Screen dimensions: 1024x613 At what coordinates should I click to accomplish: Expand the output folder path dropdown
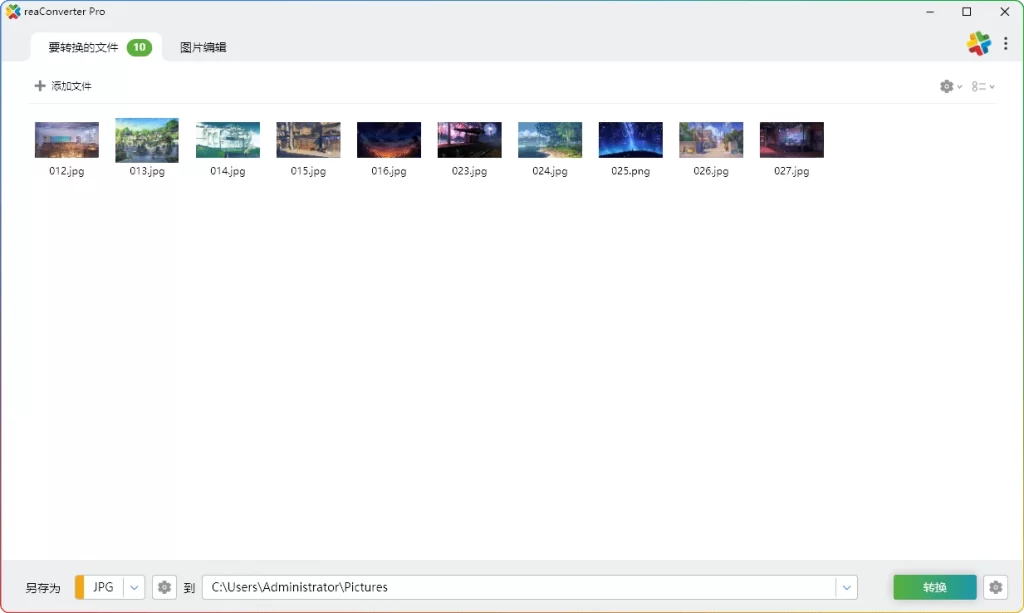(847, 587)
